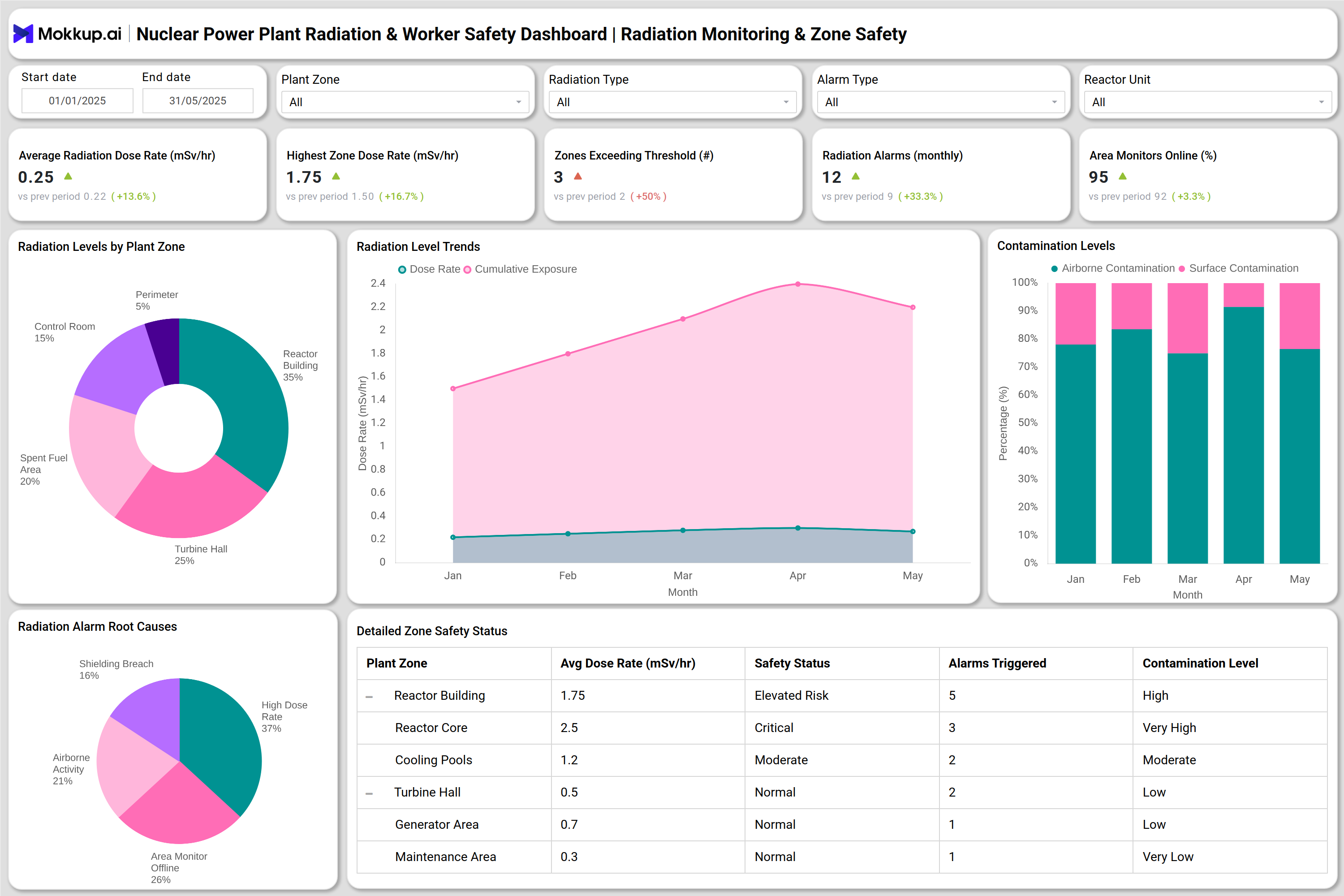This screenshot has height=896, width=1344.
Task: Toggle the Cumulative Exposure legend item
Action: click(x=520, y=269)
